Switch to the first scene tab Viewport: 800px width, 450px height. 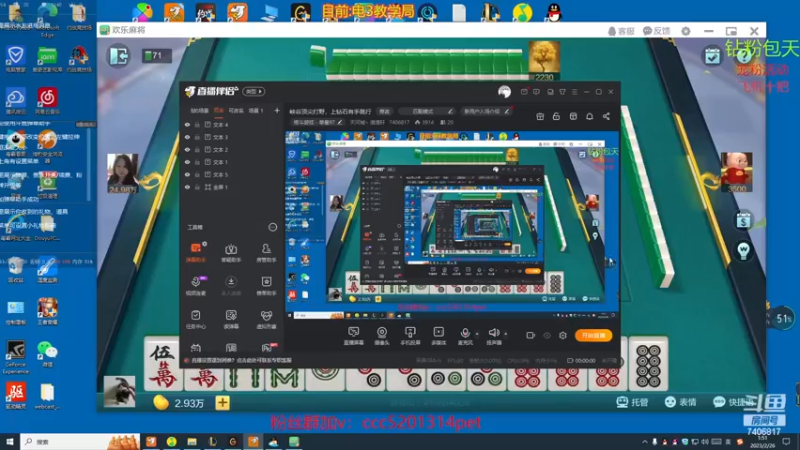tap(199, 110)
